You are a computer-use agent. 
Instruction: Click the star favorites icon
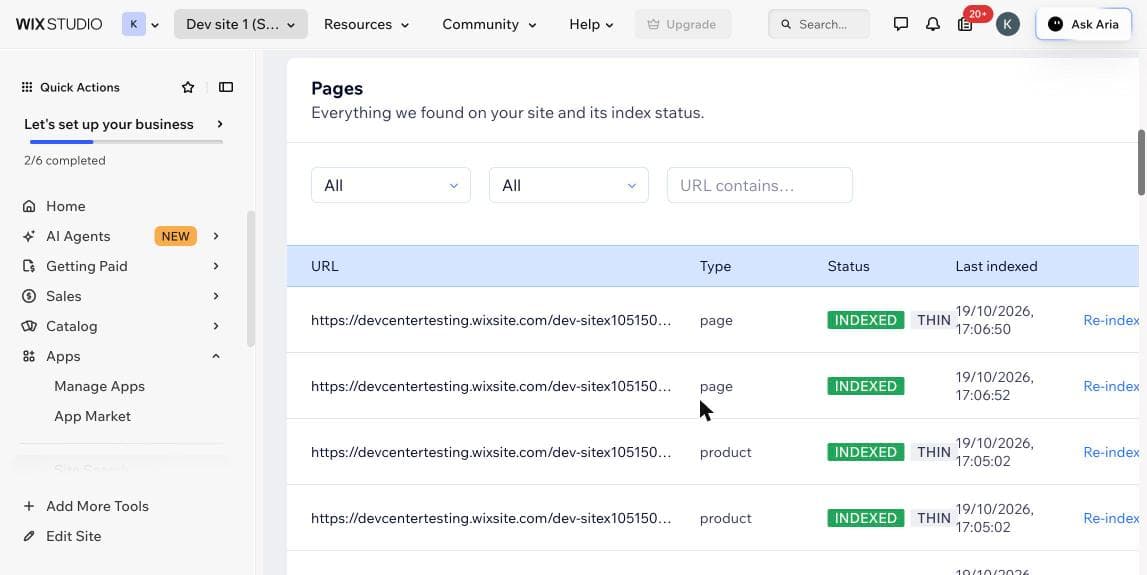188,87
